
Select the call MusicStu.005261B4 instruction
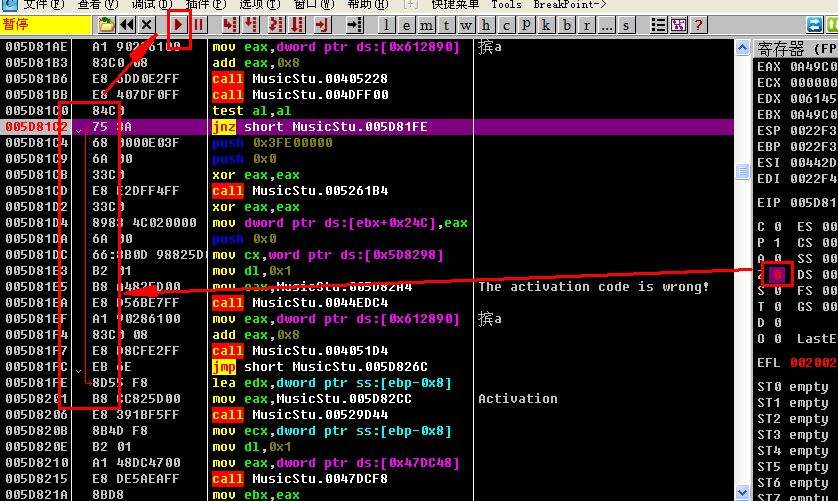tap(300, 191)
